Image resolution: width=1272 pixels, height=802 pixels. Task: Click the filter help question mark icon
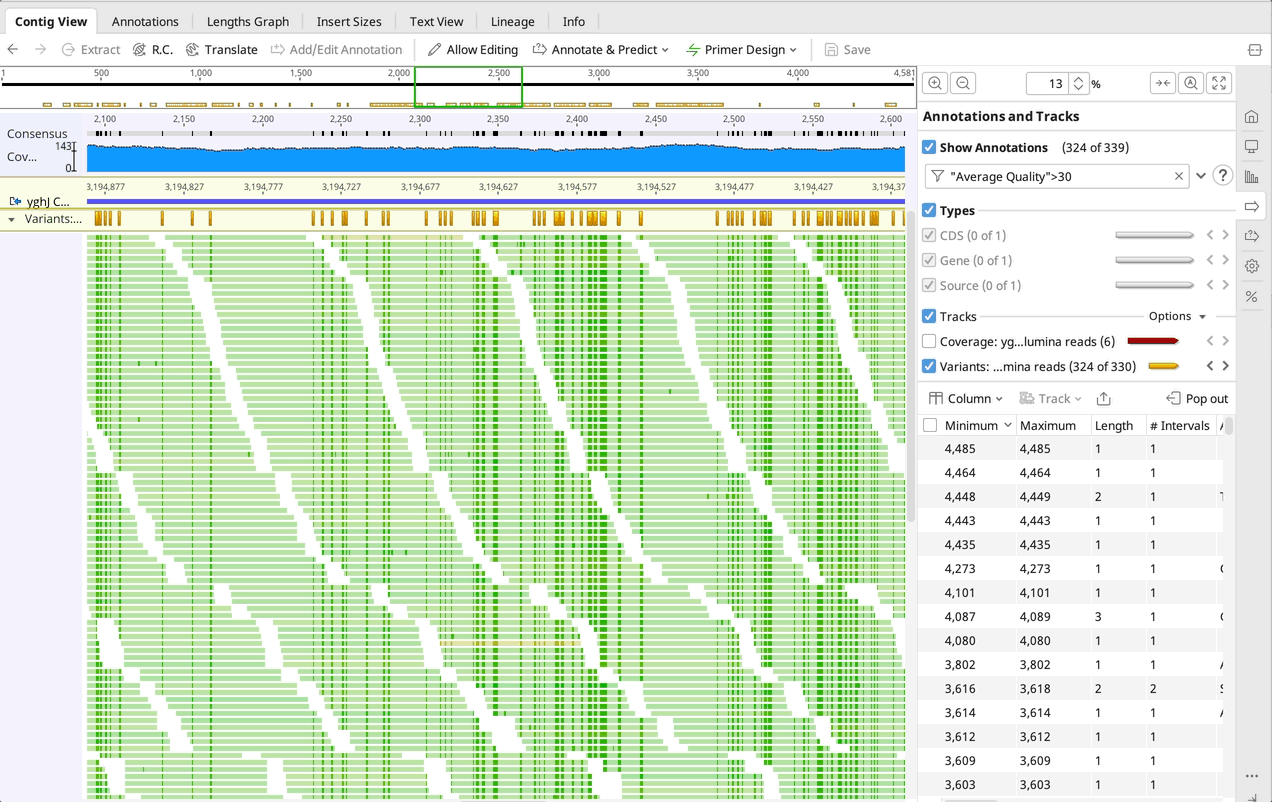(1222, 176)
